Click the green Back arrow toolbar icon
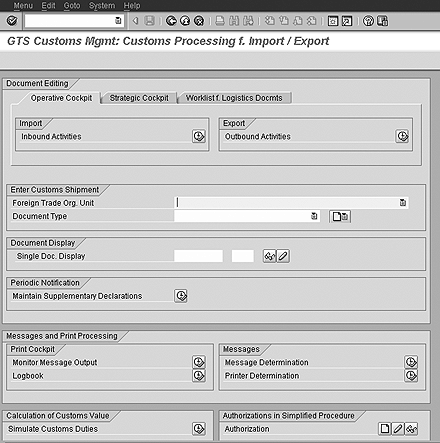 point(171,21)
